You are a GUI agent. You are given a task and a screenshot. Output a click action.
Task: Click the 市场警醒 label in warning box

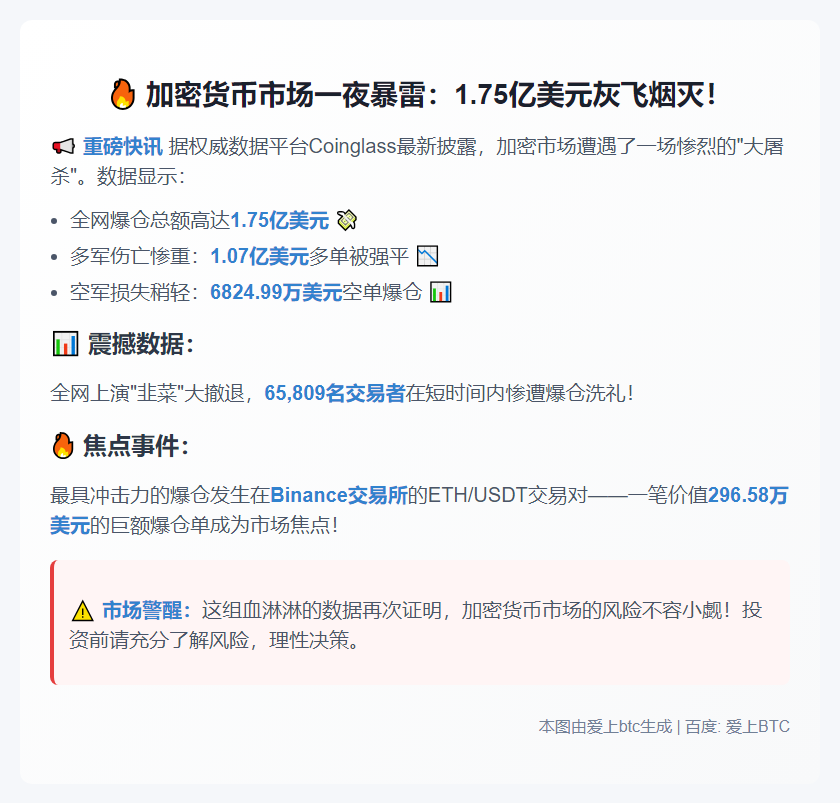pyautogui.click(x=146, y=610)
